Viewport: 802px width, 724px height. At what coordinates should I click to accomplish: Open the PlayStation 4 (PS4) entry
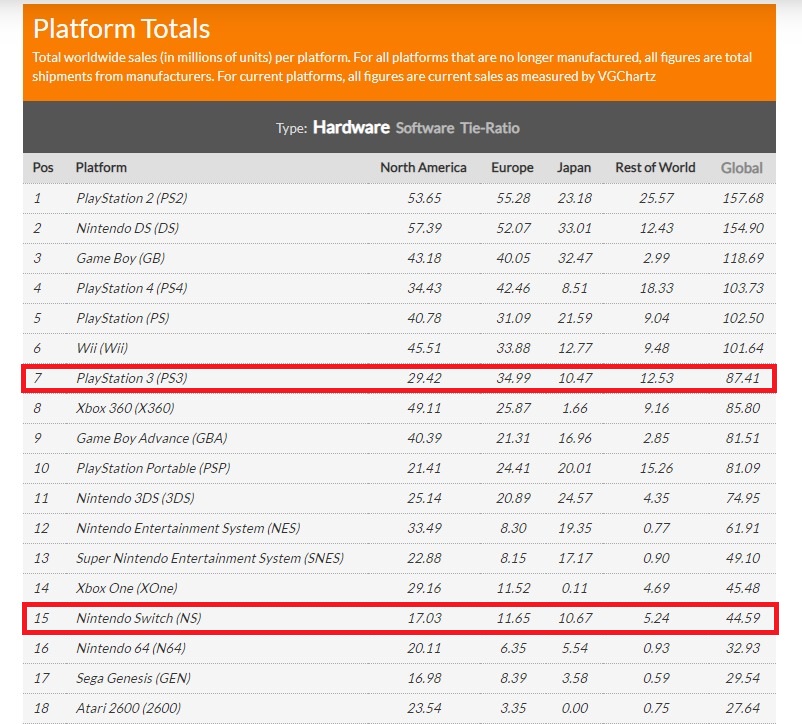pos(131,288)
